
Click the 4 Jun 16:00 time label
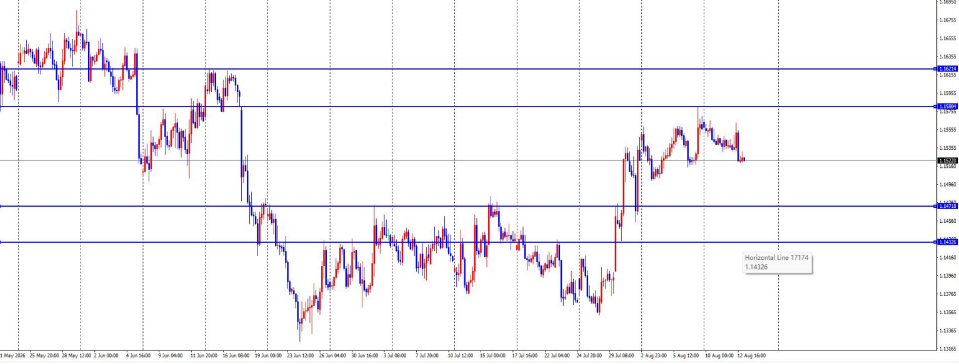(x=139, y=355)
